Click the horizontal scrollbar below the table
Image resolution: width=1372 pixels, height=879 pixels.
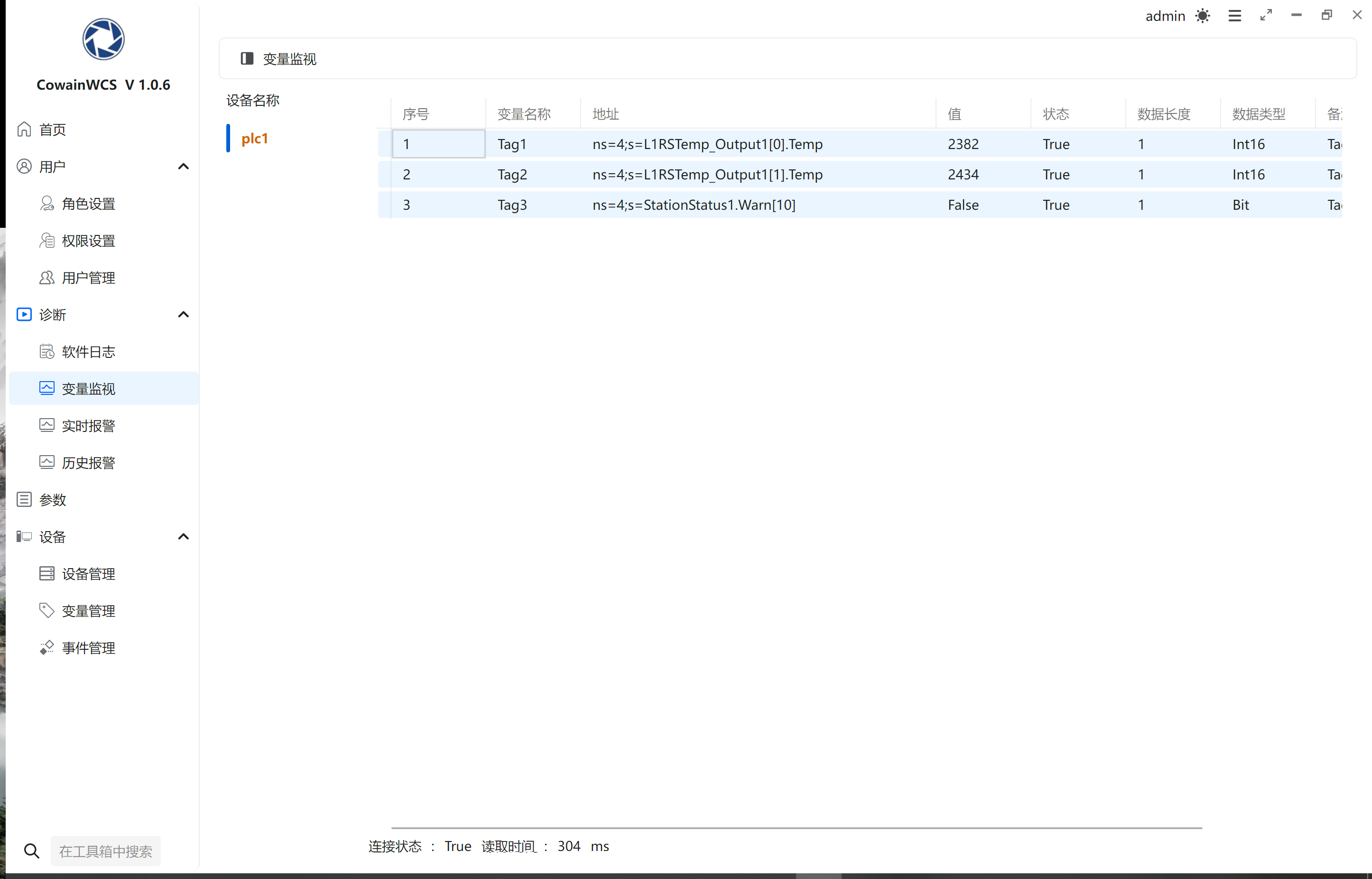pyautogui.click(x=797, y=828)
